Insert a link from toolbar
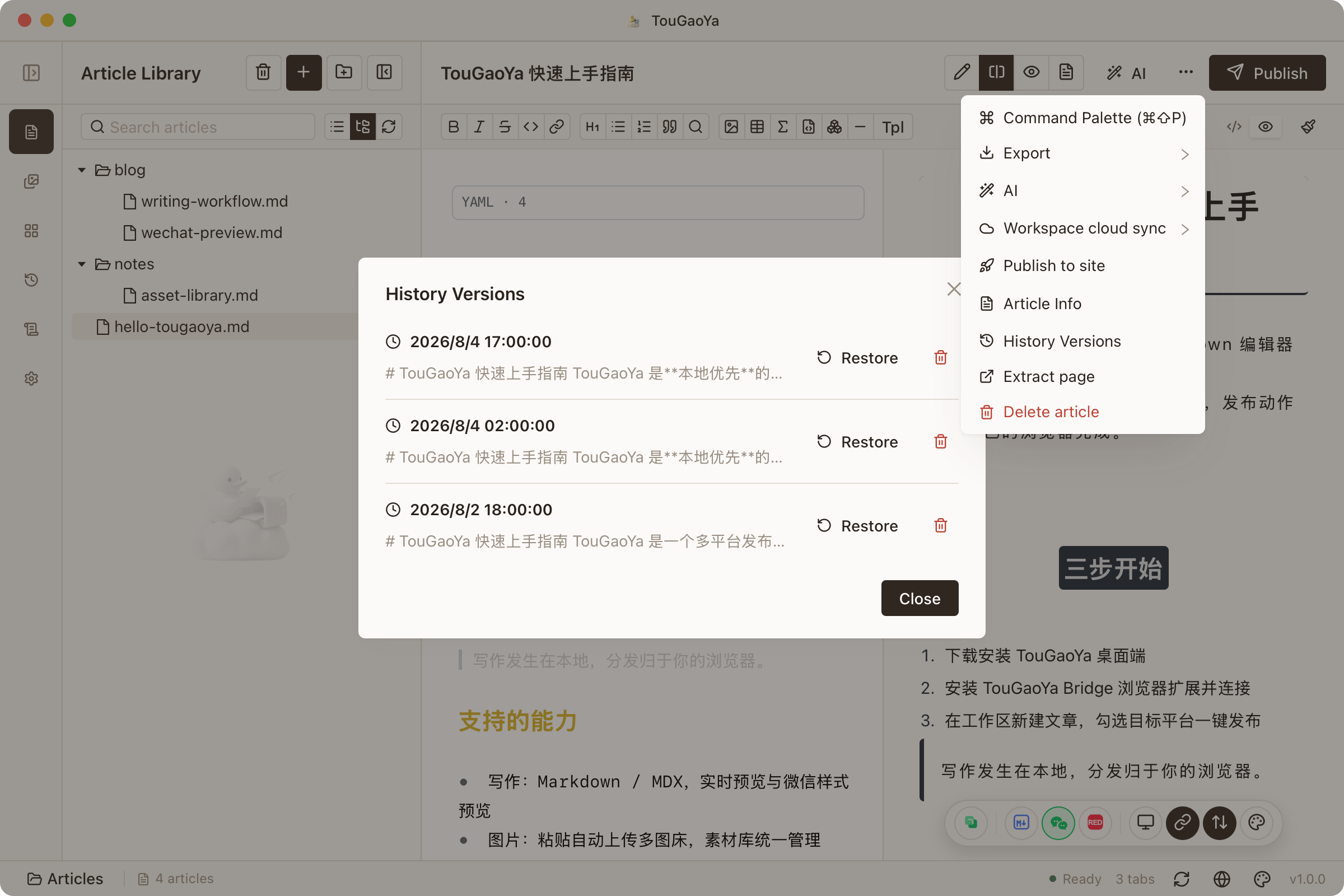This screenshot has height=896, width=1344. (x=557, y=127)
